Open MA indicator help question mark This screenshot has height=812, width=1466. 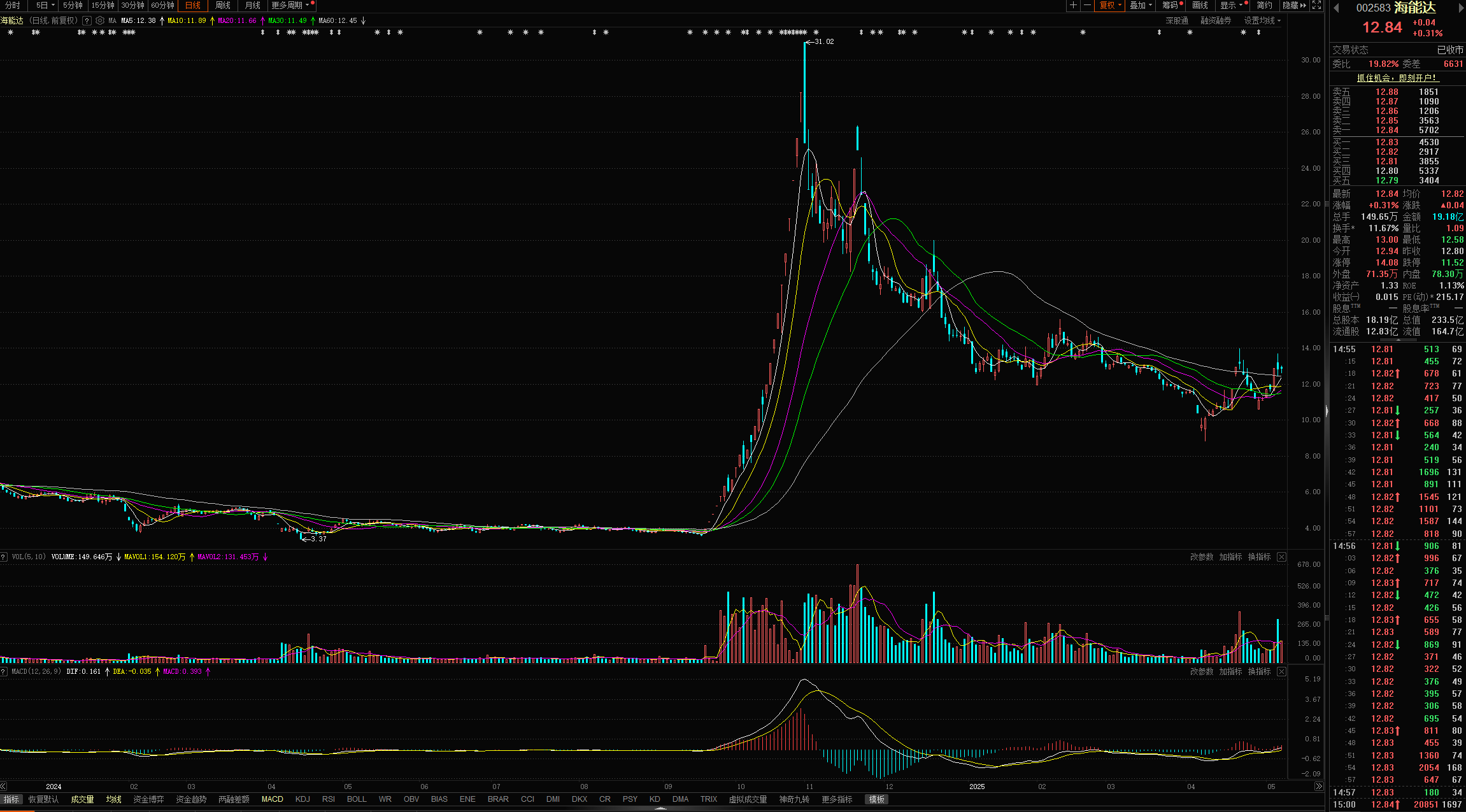click(x=87, y=20)
